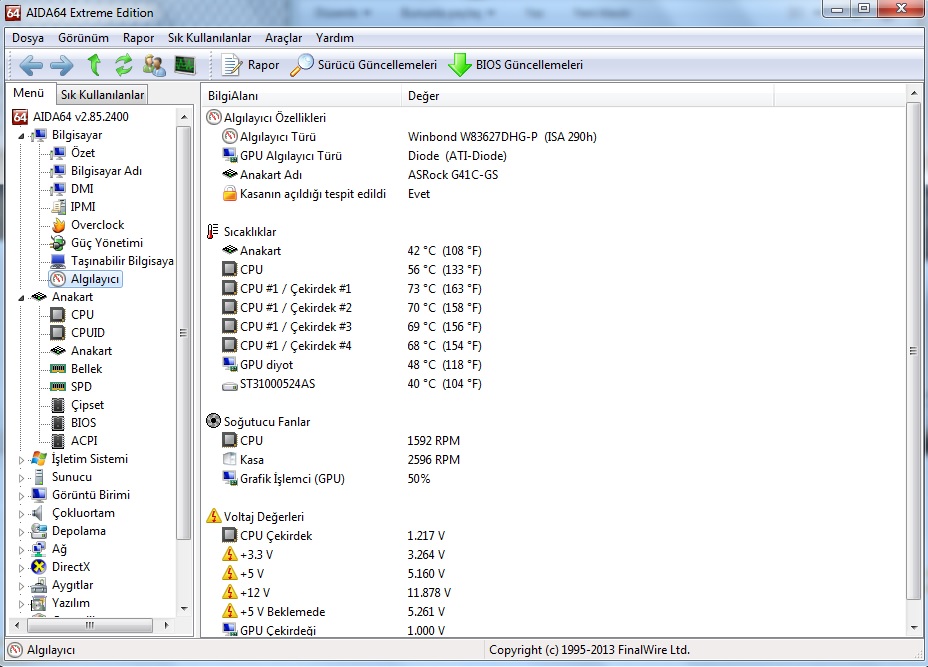Expand the Görüntü Birimi node
The width and height of the screenshot is (928, 667).
pyautogui.click(x=21, y=496)
